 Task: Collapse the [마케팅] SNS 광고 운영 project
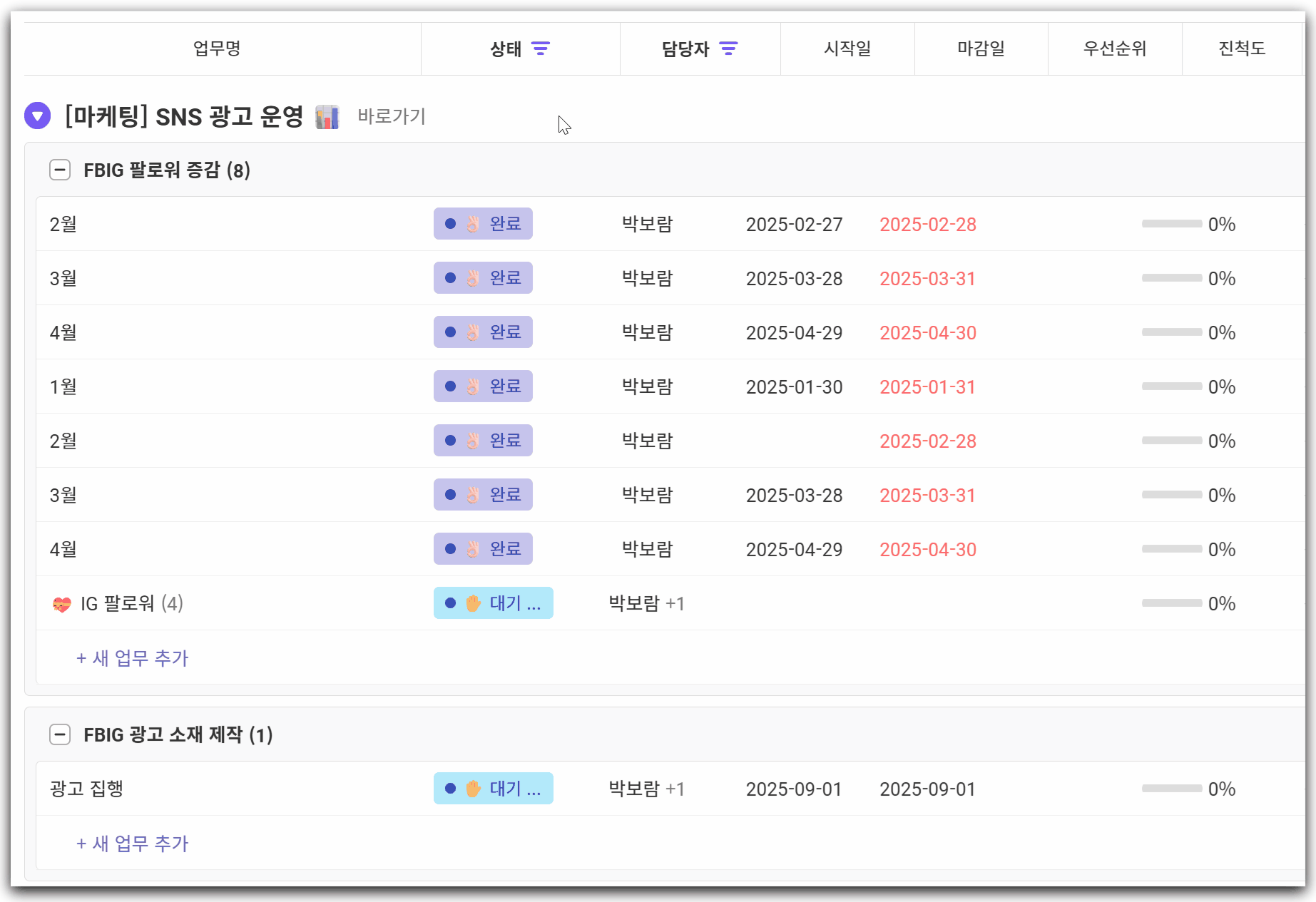(37, 116)
